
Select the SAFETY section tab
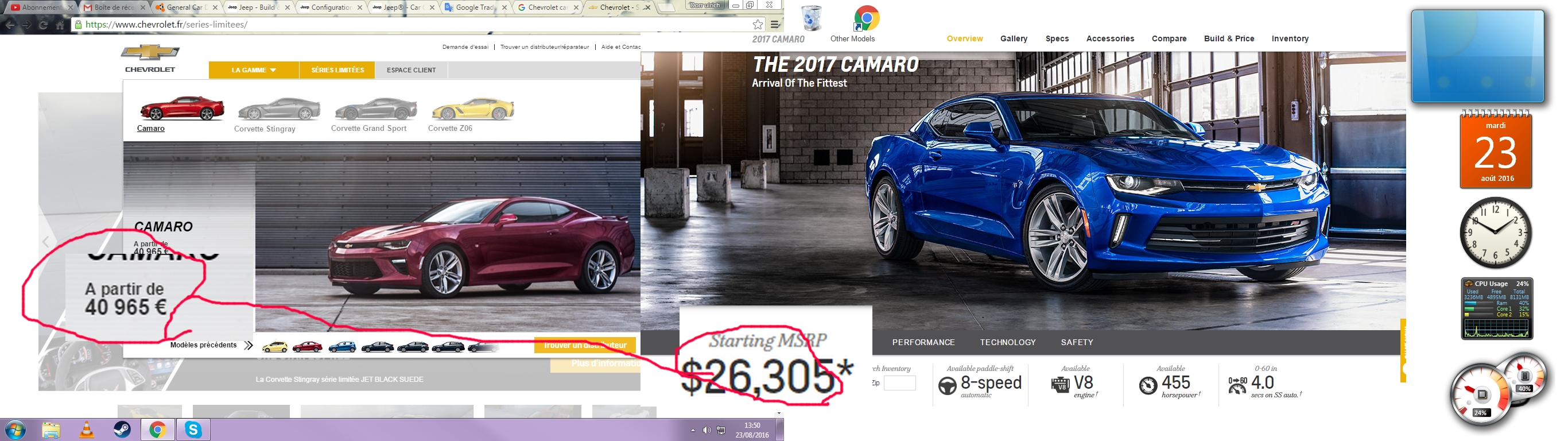tap(1077, 342)
